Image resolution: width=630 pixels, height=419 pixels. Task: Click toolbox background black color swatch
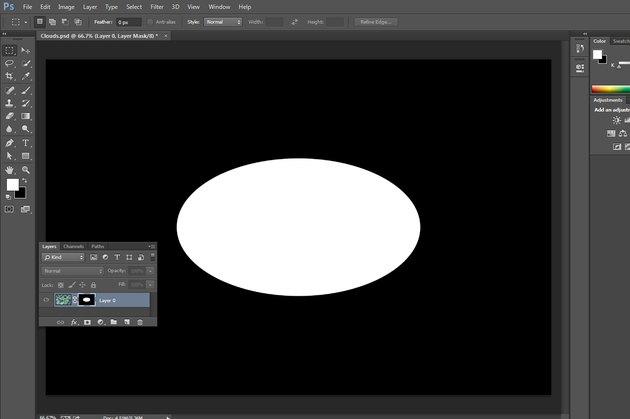point(22,195)
